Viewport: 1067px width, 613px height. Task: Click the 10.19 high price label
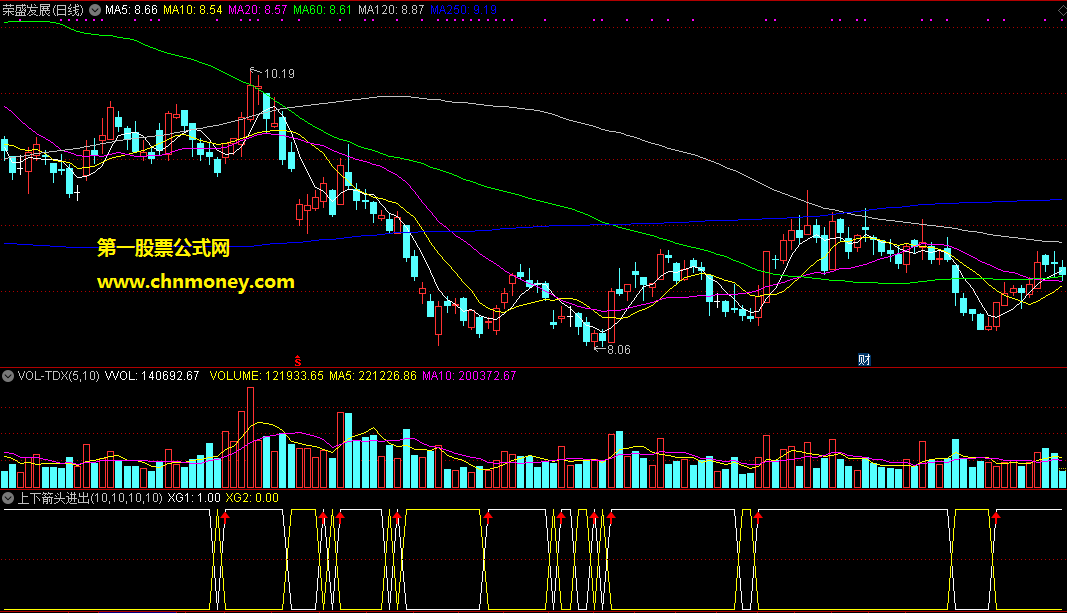click(x=279, y=73)
